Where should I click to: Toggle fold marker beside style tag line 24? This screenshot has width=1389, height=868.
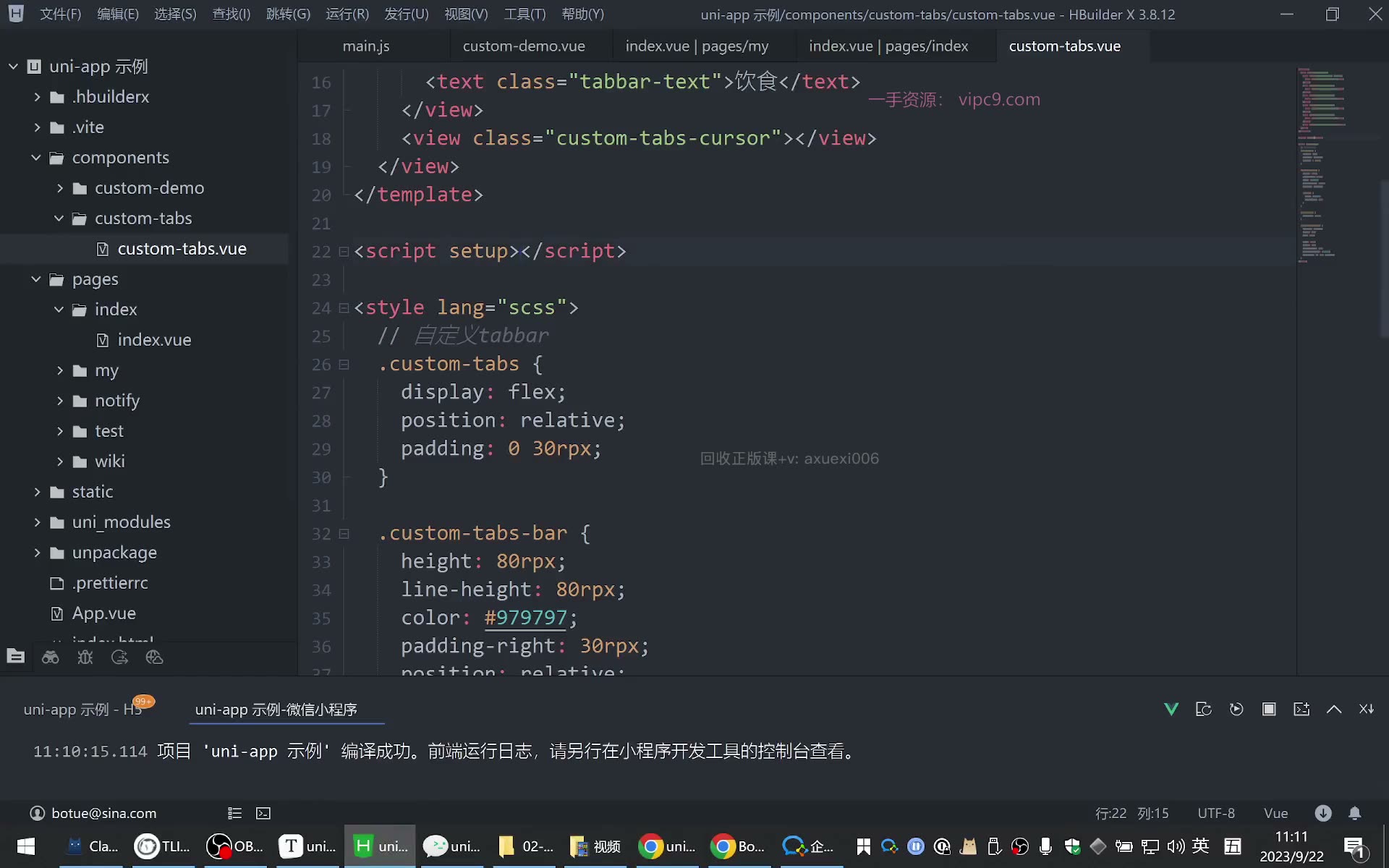[x=344, y=308]
